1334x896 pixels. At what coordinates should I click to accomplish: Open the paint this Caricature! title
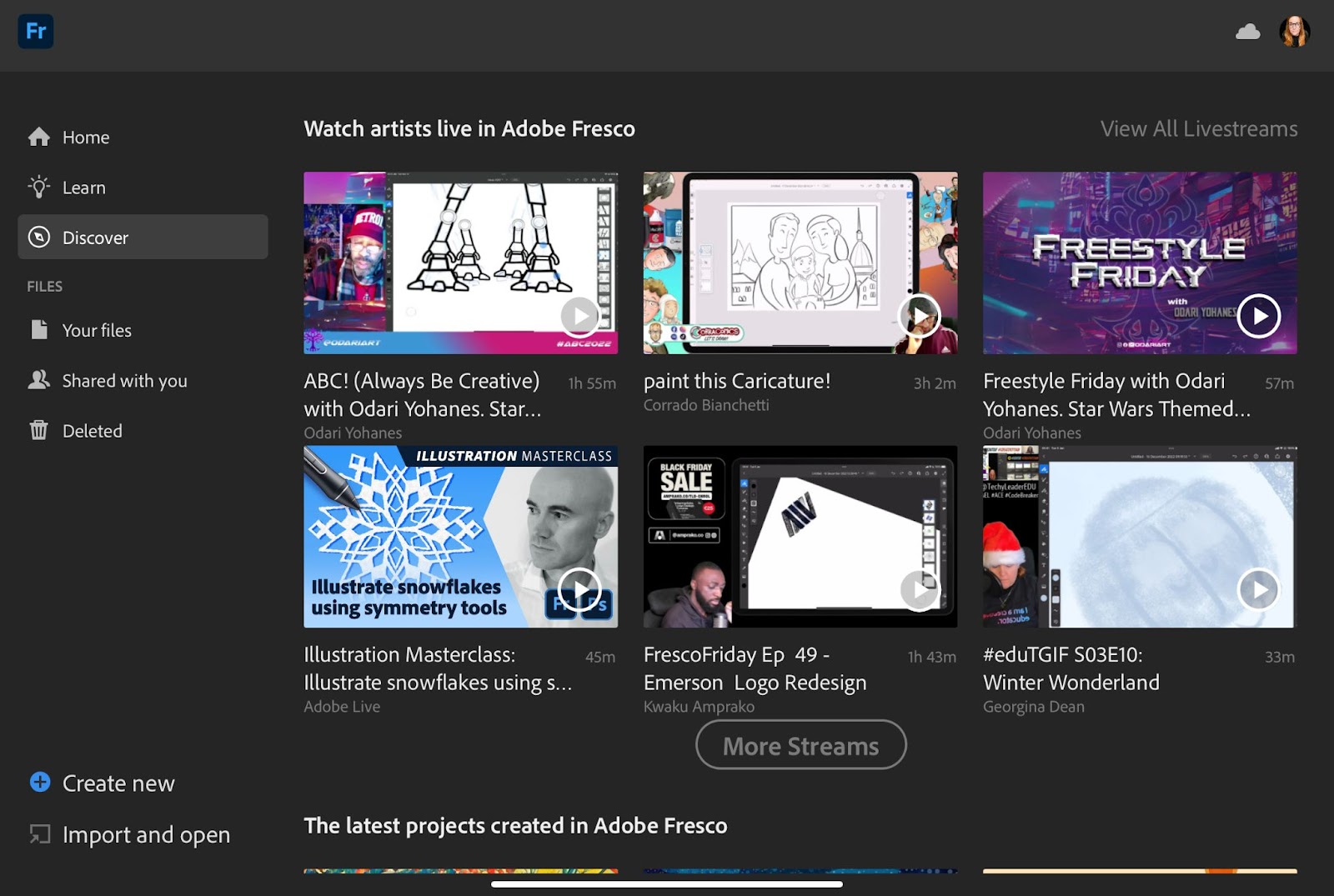(x=737, y=381)
